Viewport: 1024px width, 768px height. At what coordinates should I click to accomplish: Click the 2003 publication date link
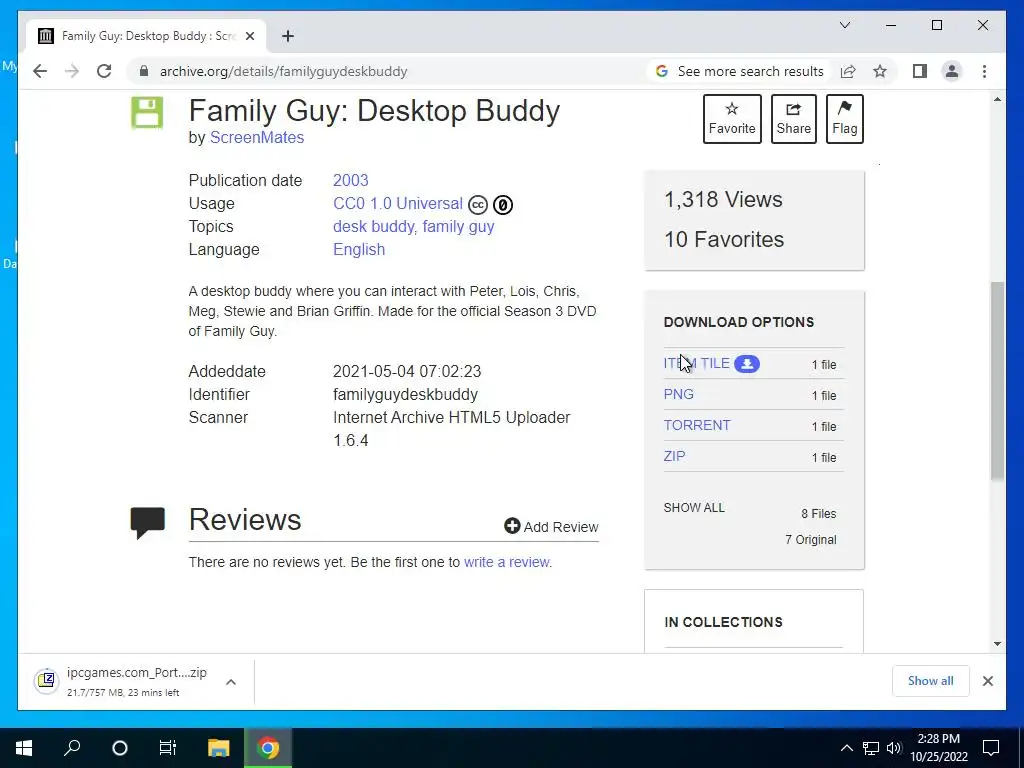(x=351, y=180)
